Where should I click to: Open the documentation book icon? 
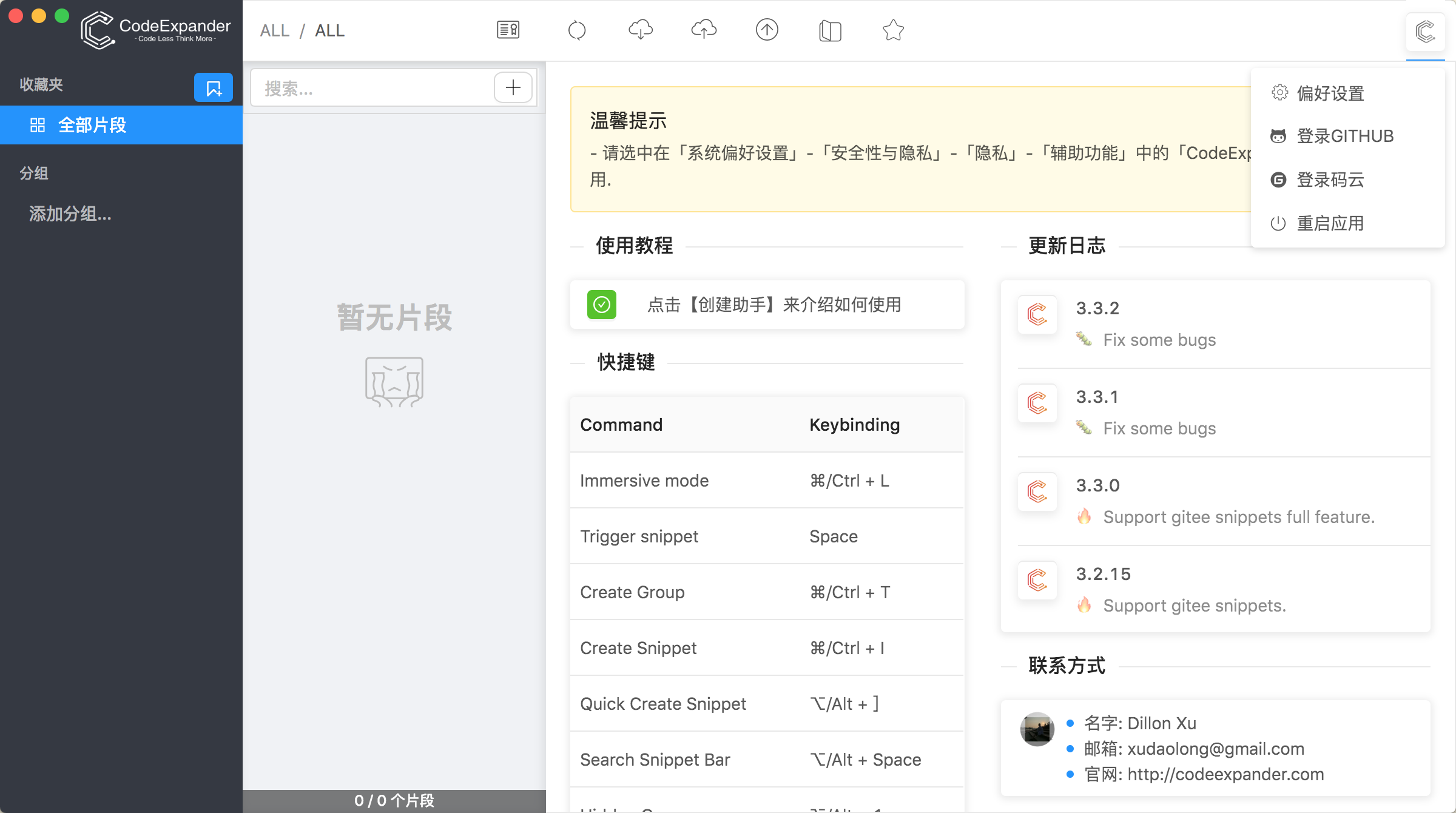pyautogui.click(x=830, y=30)
